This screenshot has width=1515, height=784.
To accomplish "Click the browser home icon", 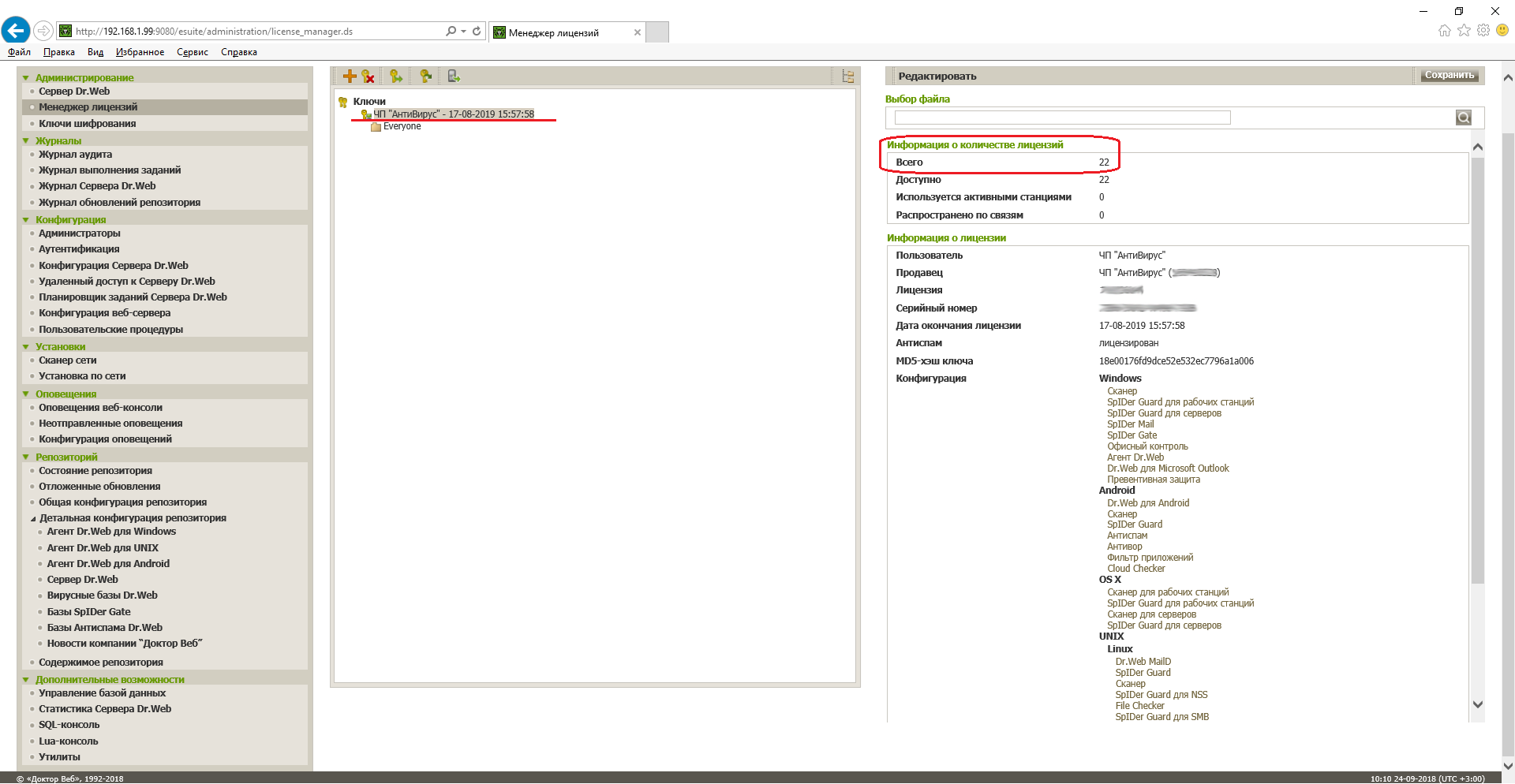I will coord(1445,30).
